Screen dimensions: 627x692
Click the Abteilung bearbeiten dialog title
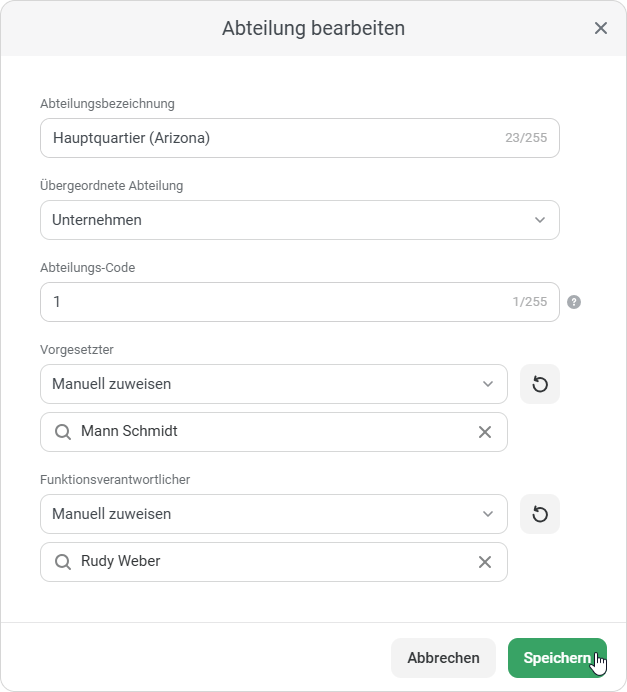313,28
